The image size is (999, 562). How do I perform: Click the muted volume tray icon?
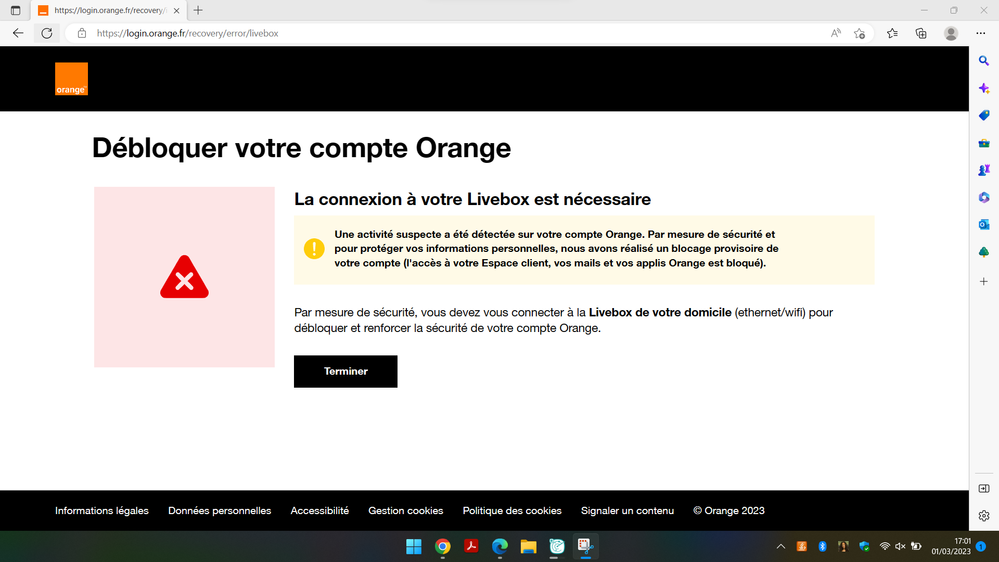point(900,546)
